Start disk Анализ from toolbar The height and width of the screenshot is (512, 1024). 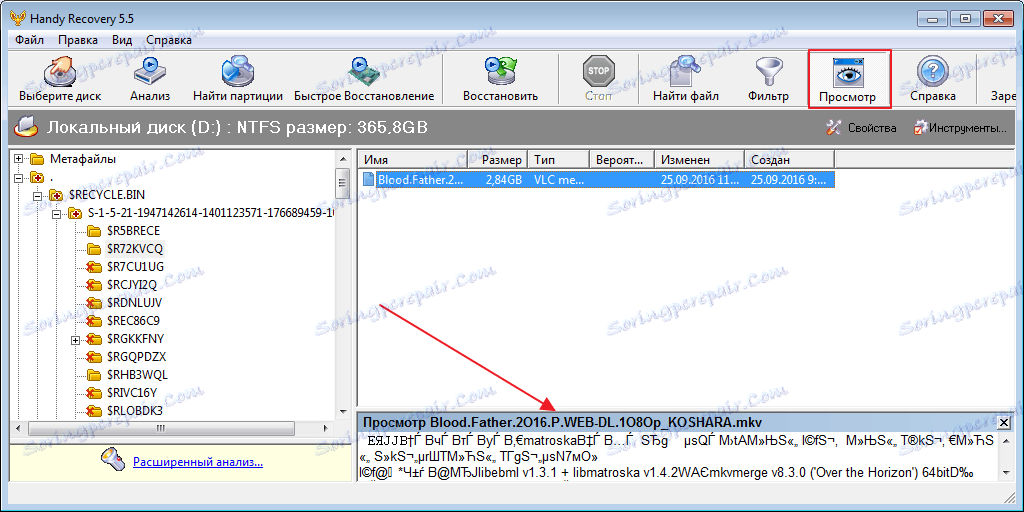(150, 80)
